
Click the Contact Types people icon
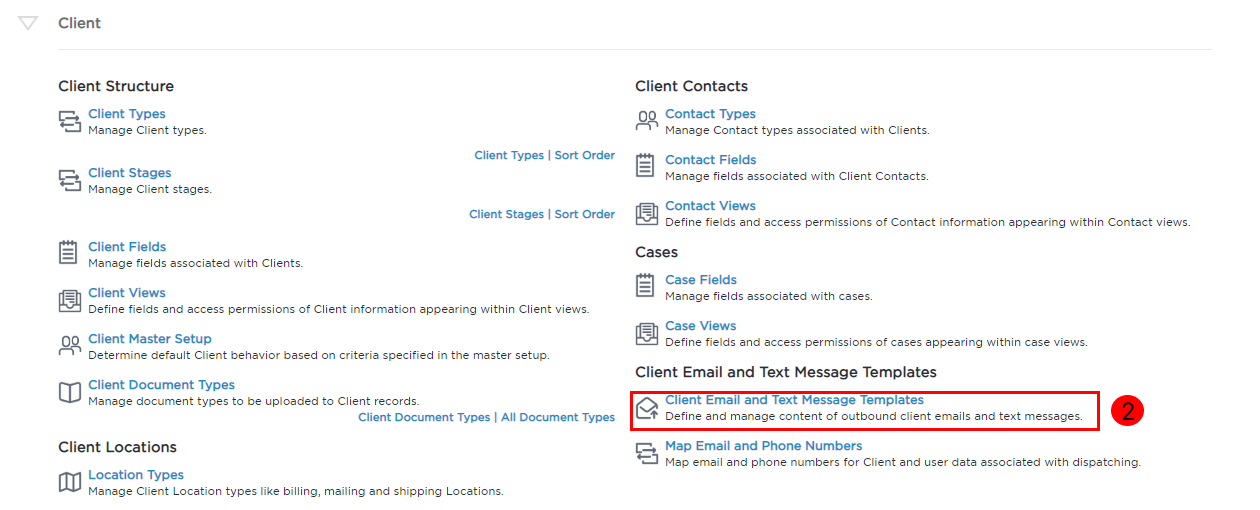tap(647, 122)
